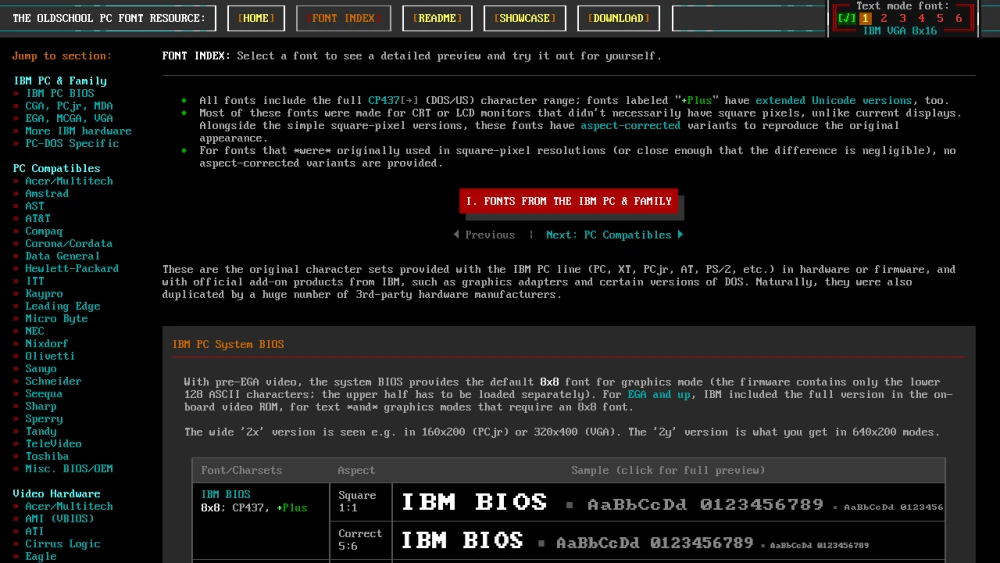Jump to ITT fonts
The image size is (1000, 563).
tap(34, 281)
